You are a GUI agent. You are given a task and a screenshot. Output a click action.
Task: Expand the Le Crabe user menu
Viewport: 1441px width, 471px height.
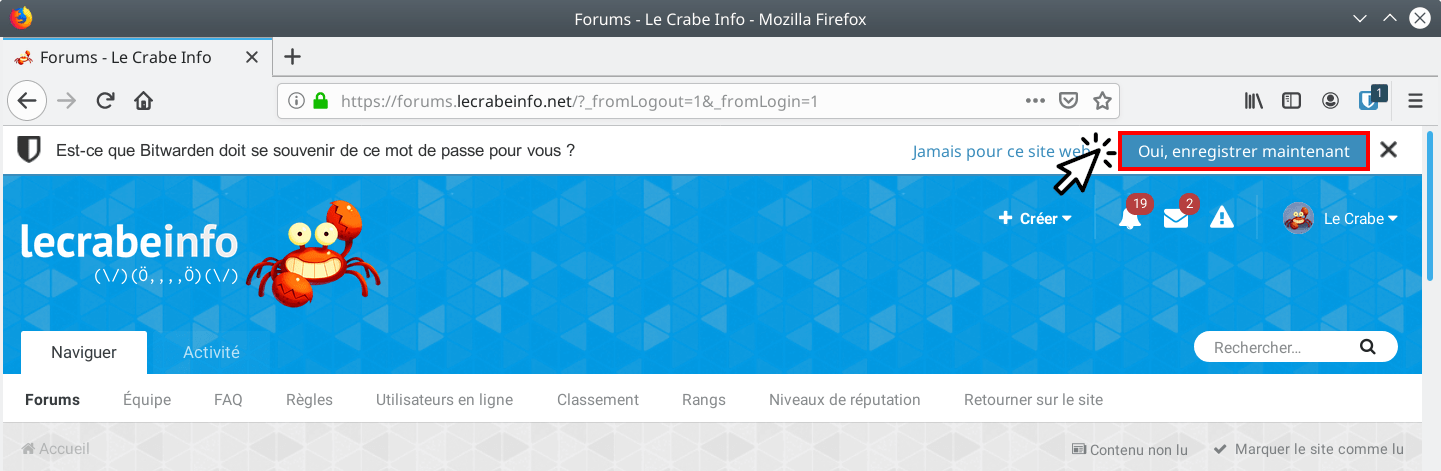1340,218
